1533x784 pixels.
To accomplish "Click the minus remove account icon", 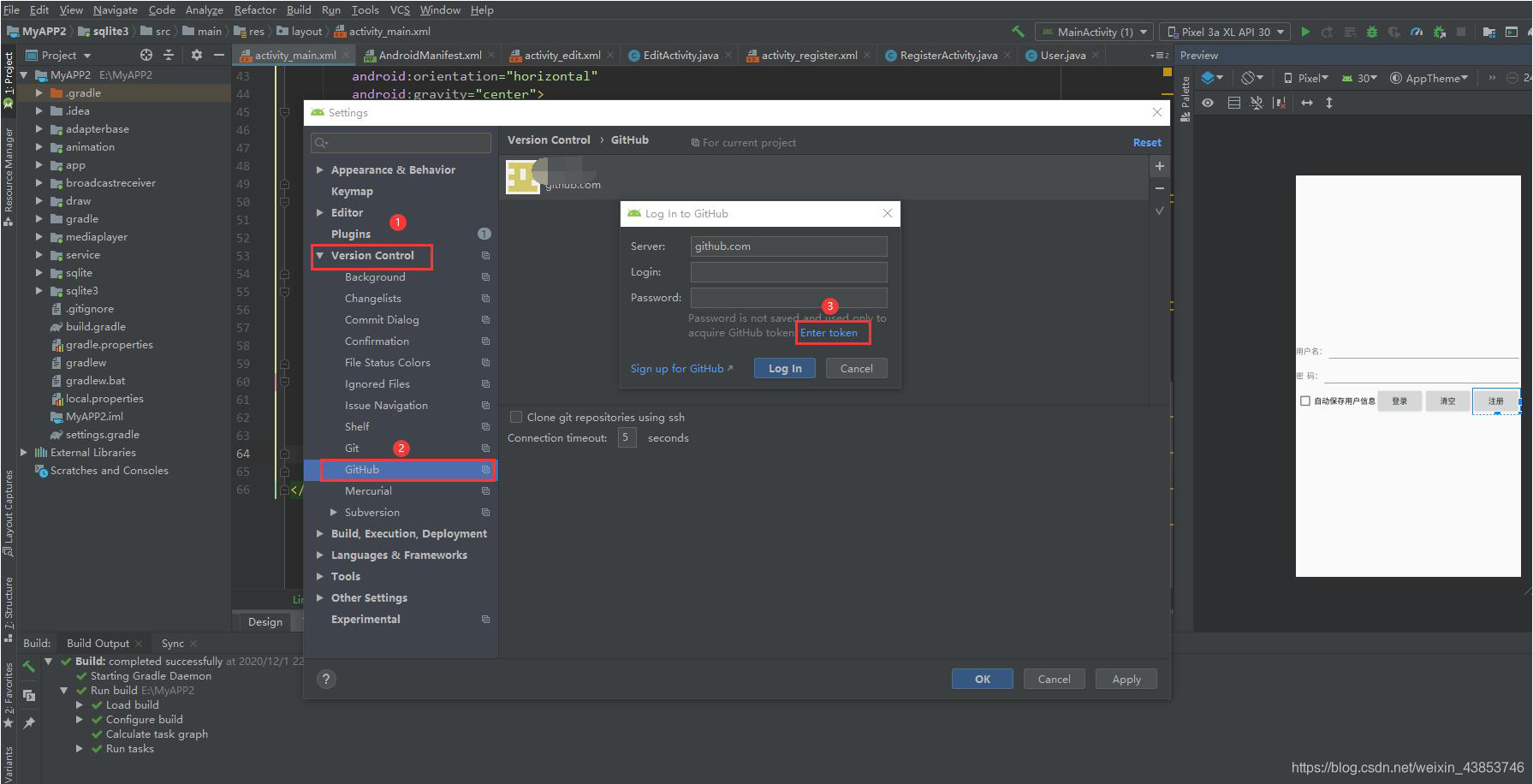I will 1160,188.
